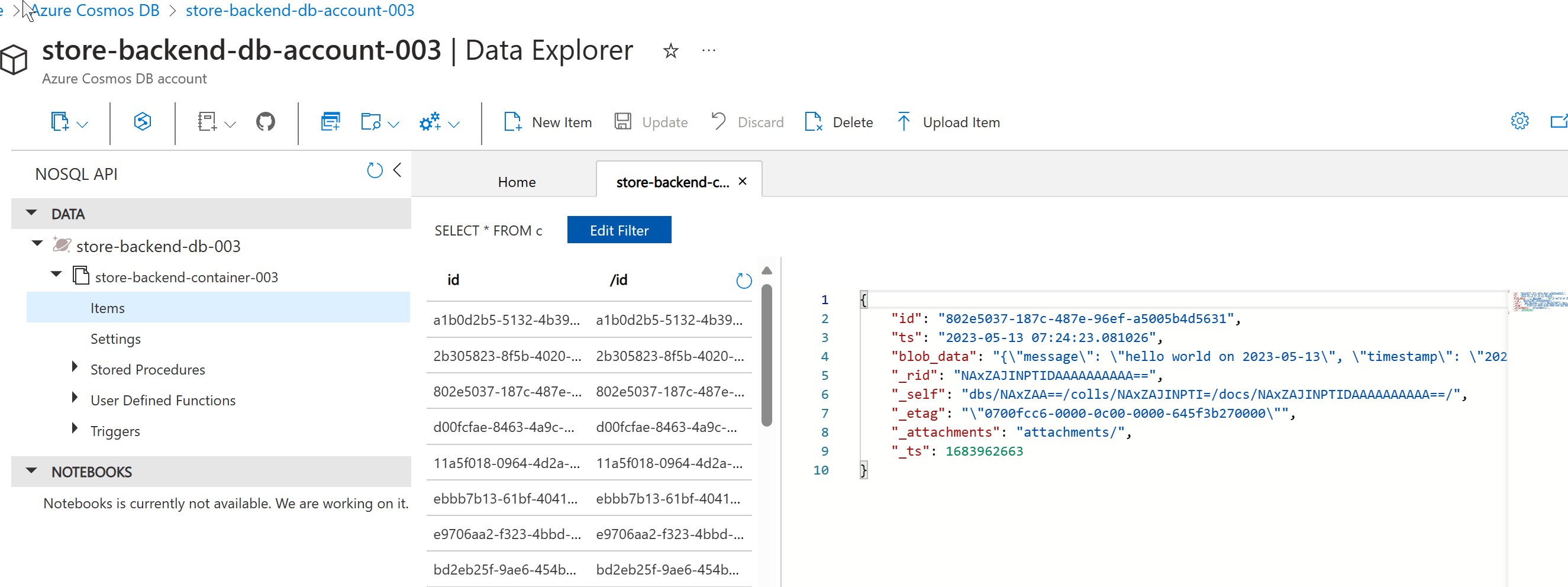Select item 802e5037-187c-487e in id column
1568x587 pixels.
click(507, 392)
